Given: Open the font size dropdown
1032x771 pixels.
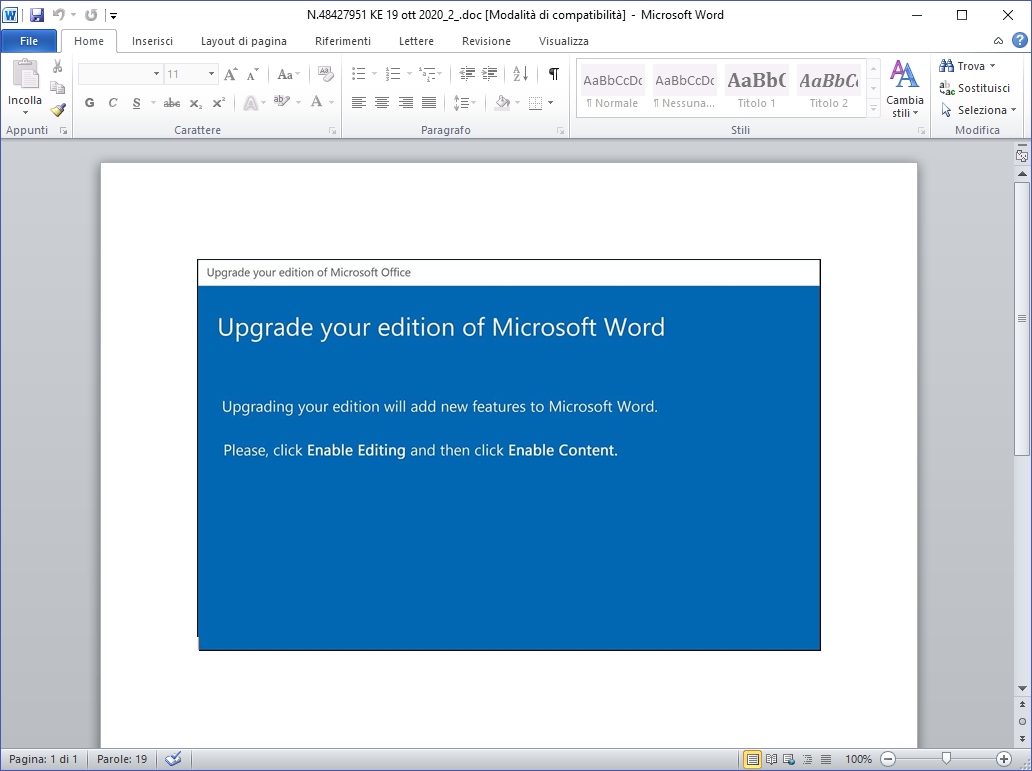Looking at the screenshot, I should (211, 74).
